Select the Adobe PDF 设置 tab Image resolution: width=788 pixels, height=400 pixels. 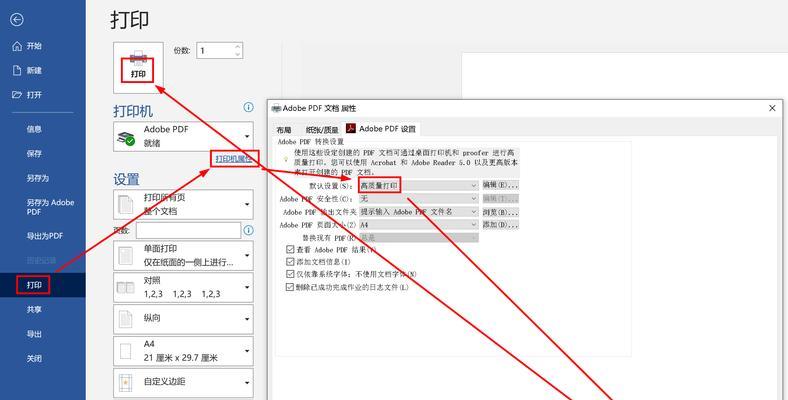[381, 129]
